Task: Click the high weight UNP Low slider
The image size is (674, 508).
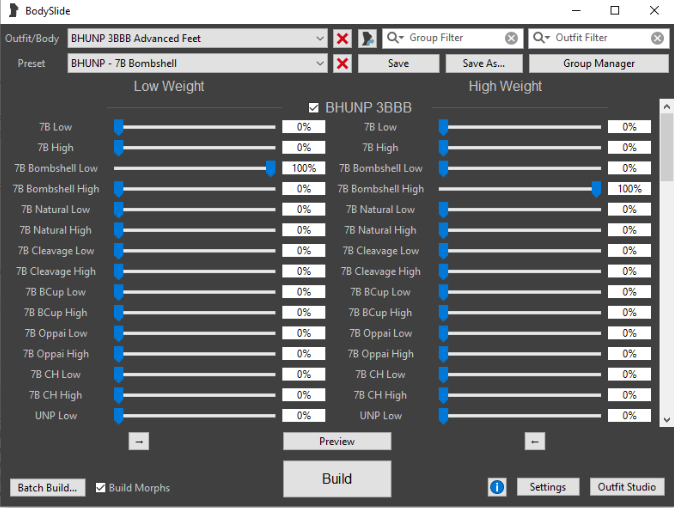Action: point(520,416)
